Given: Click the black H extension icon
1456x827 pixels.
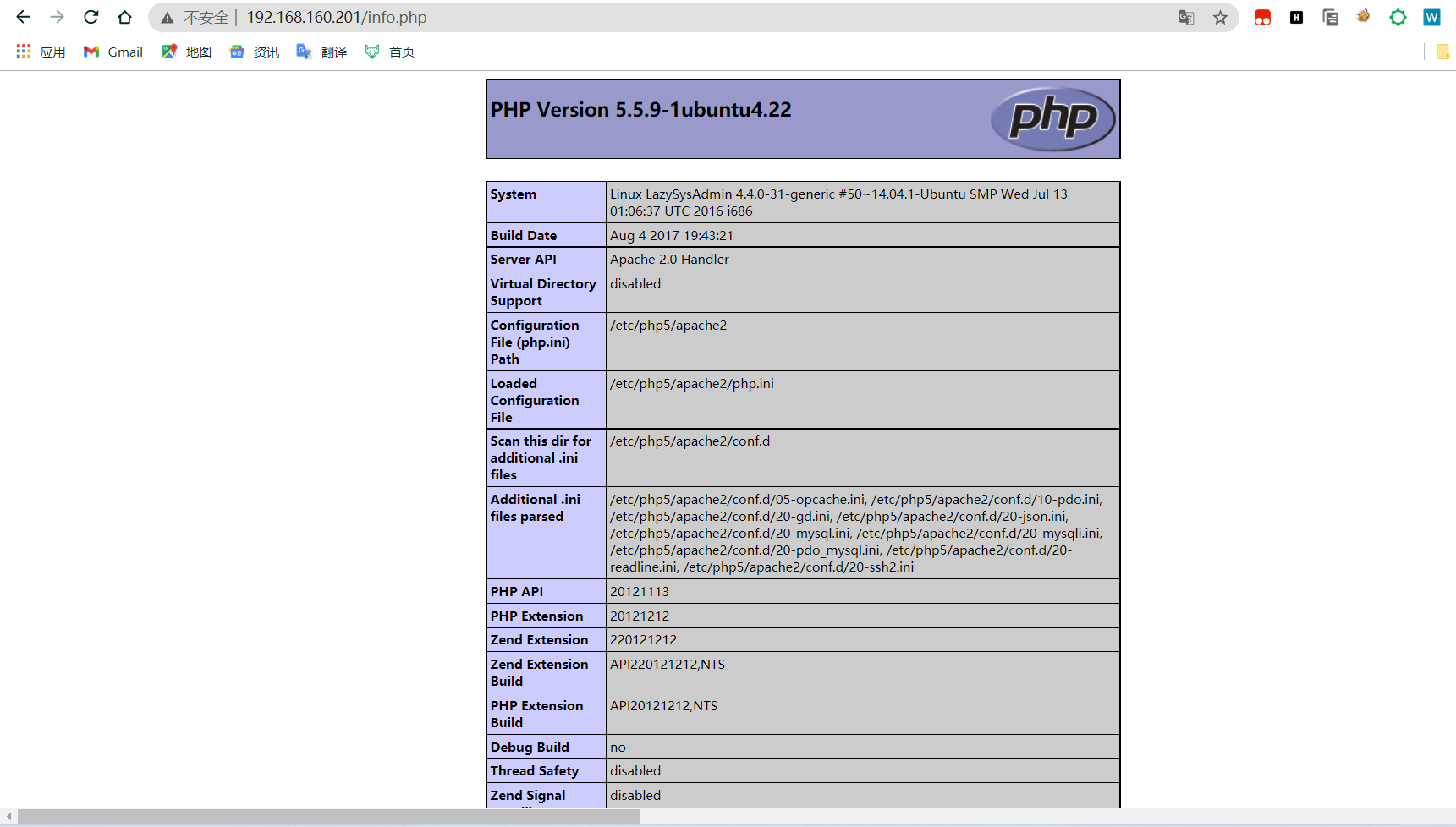Looking at the screenshot, I should [x=1296, y=18].
